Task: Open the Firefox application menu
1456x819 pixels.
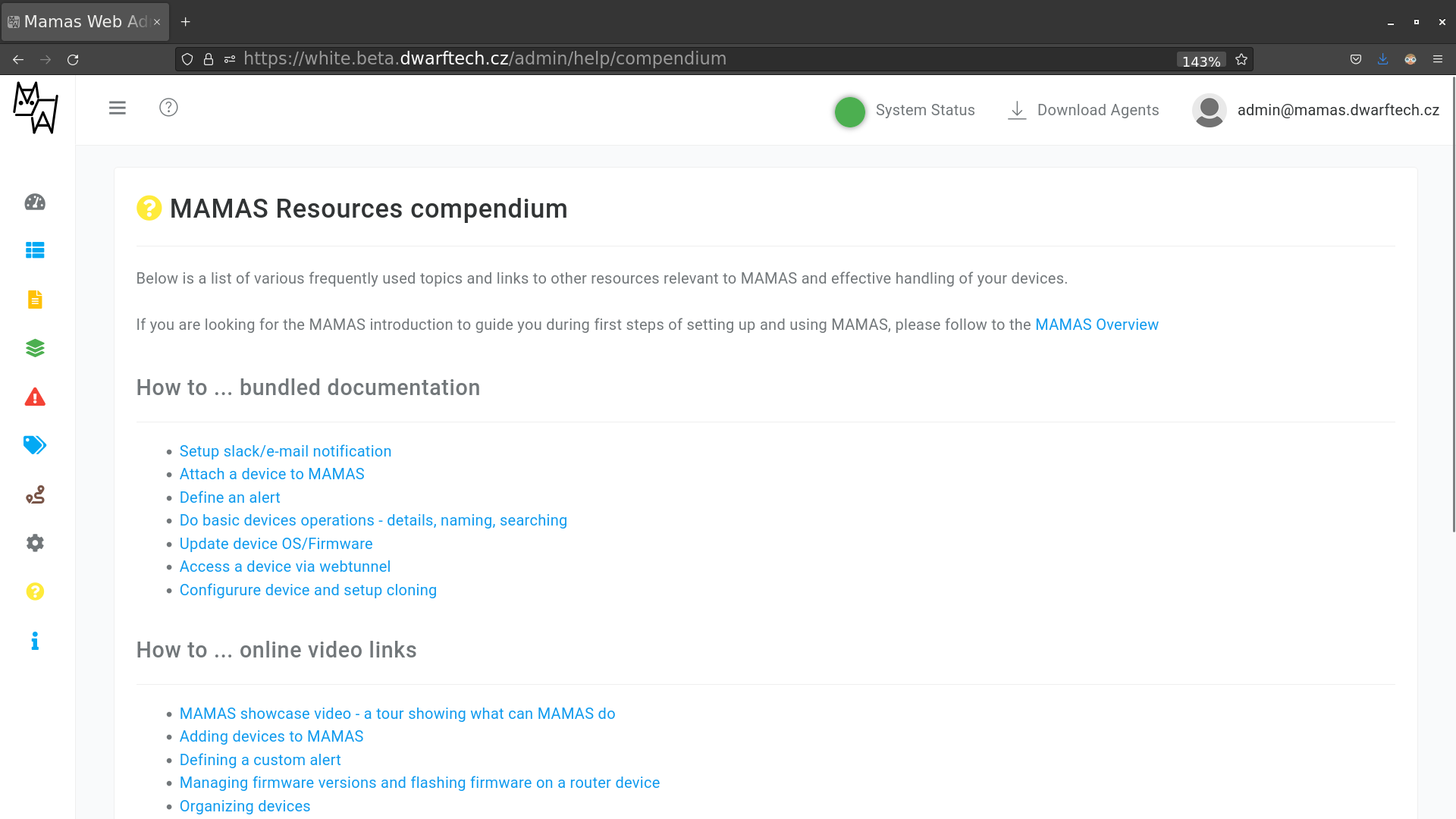Action: [x=1438, y=59]
